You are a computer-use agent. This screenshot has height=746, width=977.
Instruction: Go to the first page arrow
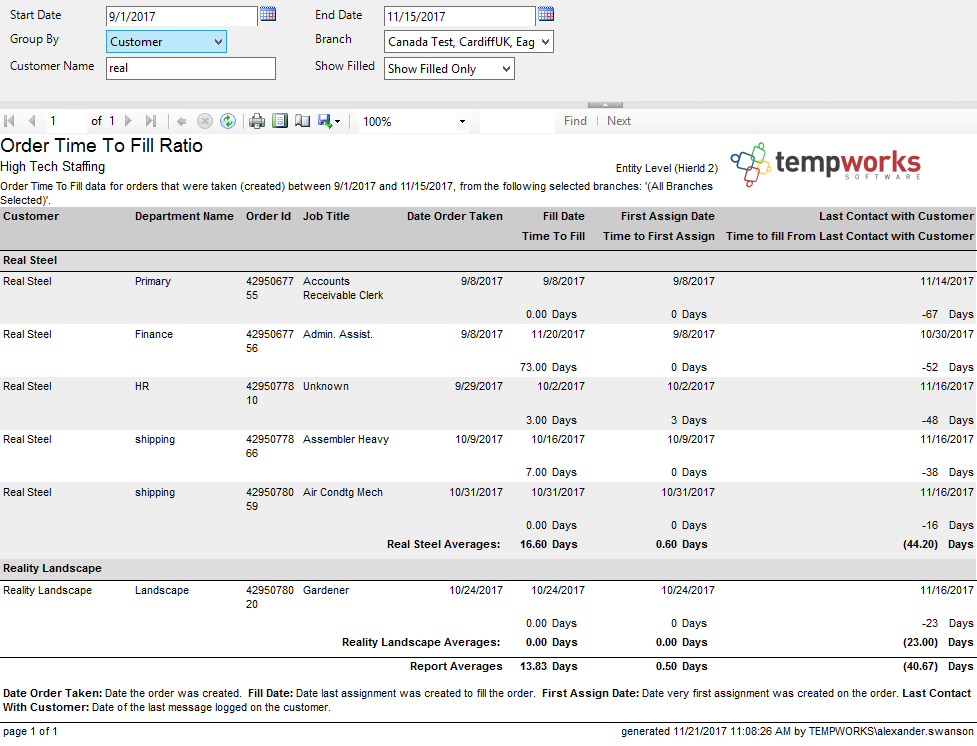(10, 121)
